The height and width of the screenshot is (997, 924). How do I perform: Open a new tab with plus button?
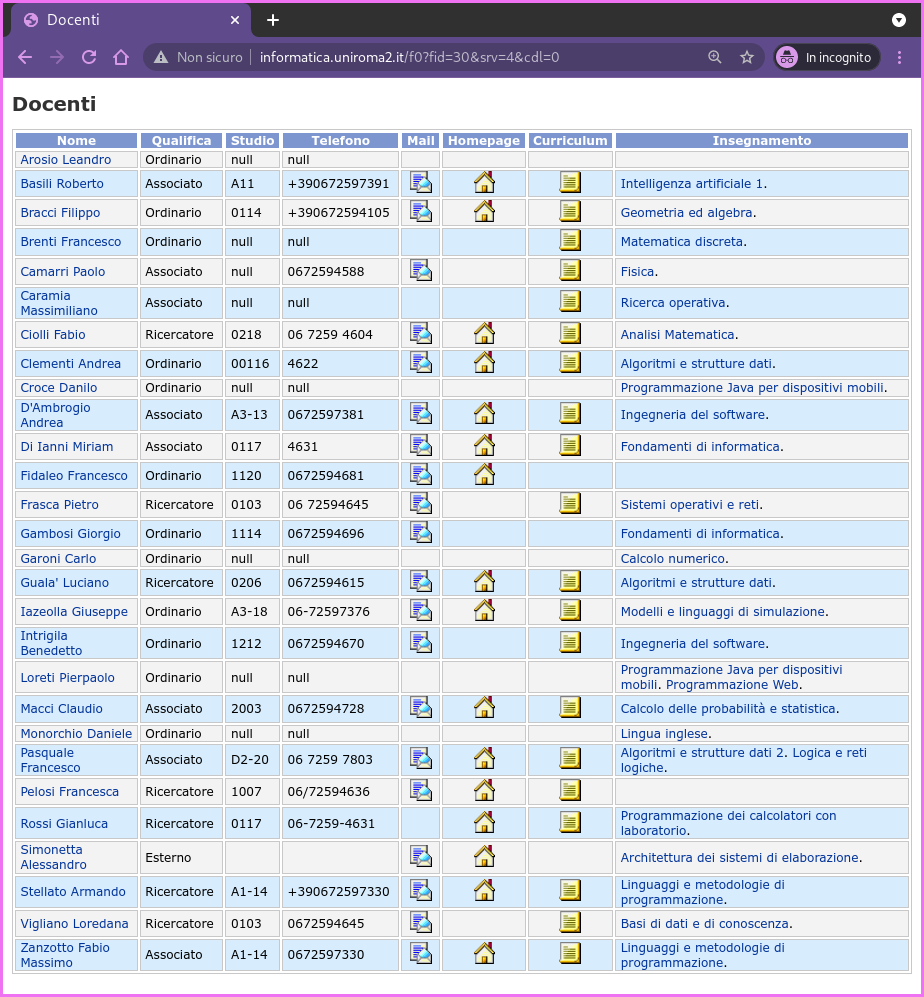(273, 20)
